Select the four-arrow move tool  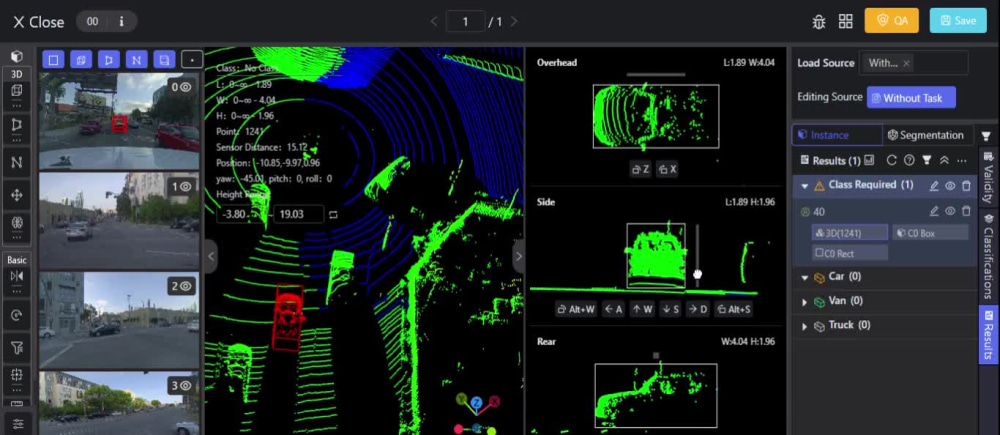click(x=17, y=195)
